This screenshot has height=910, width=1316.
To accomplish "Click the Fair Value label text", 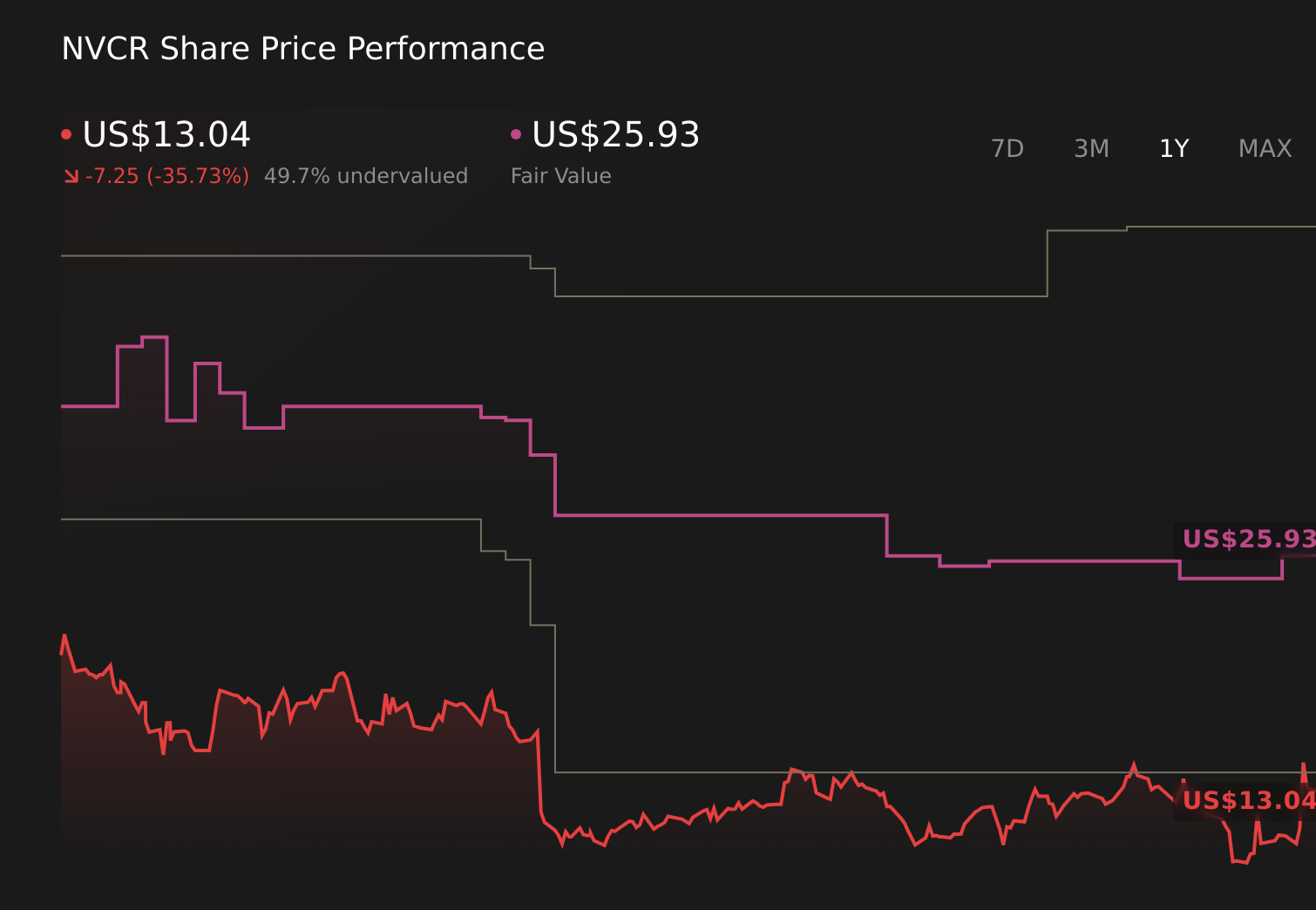I will tap(560, 175).
